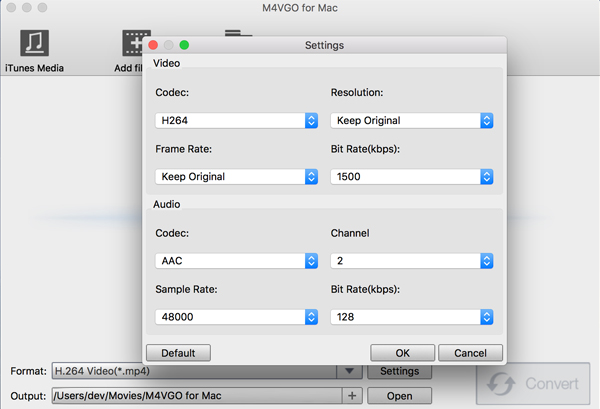Open the Sample Rate 48000 dropdown
This screenshot has width=600, height=409.
pyautogui.click(x=236, y=317)
